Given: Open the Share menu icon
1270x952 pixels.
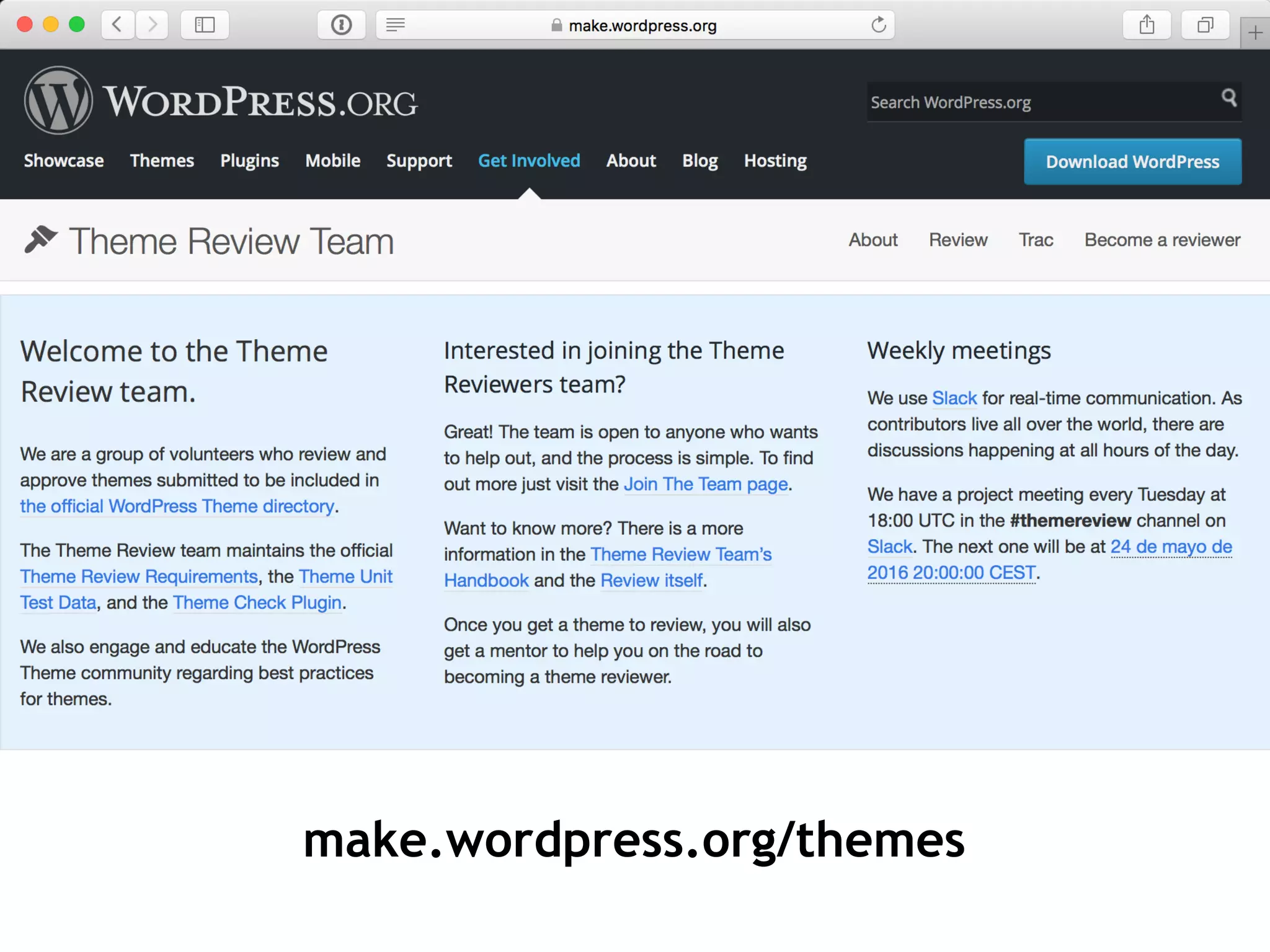Looking at the screenshot, I should [1147, 25].
